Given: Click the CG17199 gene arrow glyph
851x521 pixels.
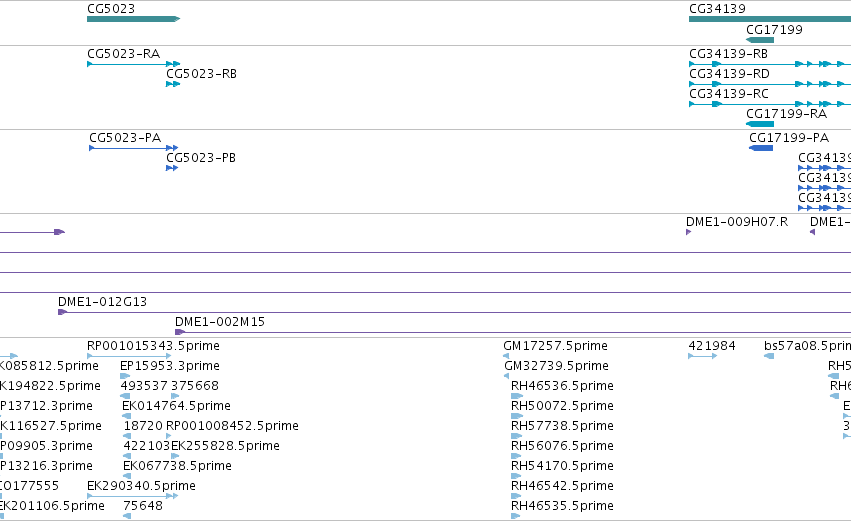Looking at the screenshot, I should pos(760,40).
